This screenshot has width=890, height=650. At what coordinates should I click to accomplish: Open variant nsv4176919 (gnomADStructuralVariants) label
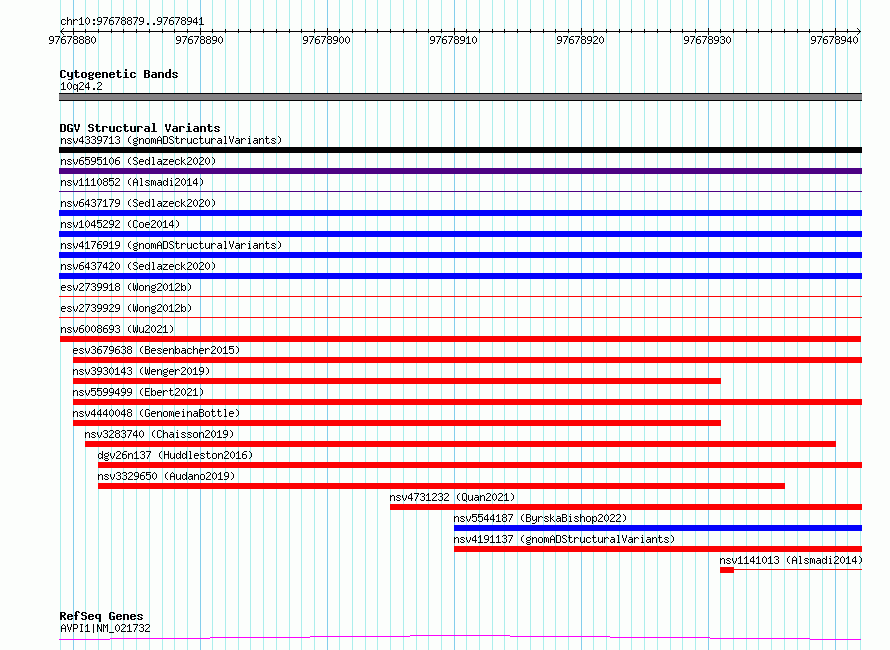coord(171,245)
